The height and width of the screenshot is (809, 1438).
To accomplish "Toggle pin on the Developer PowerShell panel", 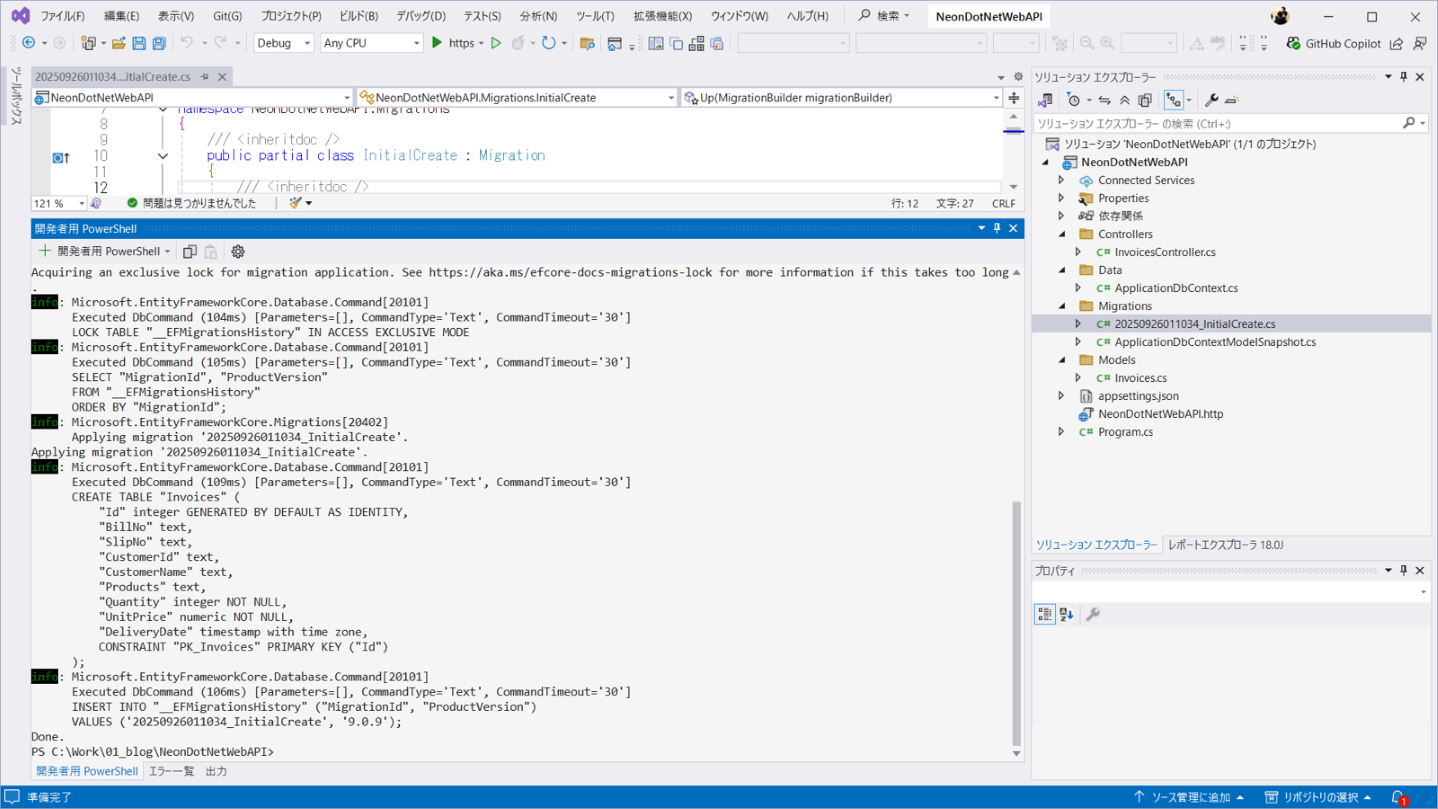I will [x=996, y=229].
